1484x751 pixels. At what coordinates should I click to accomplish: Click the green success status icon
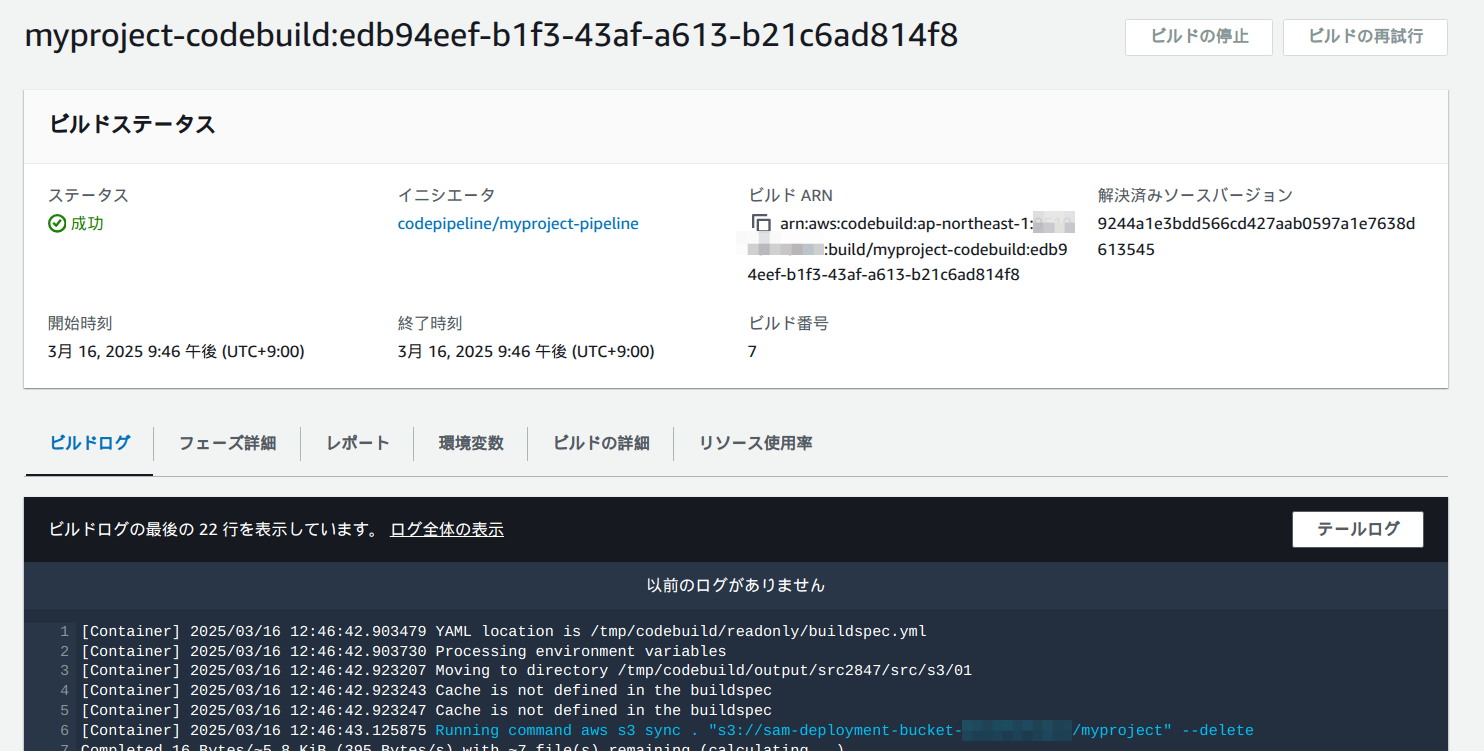coord(57,224)
